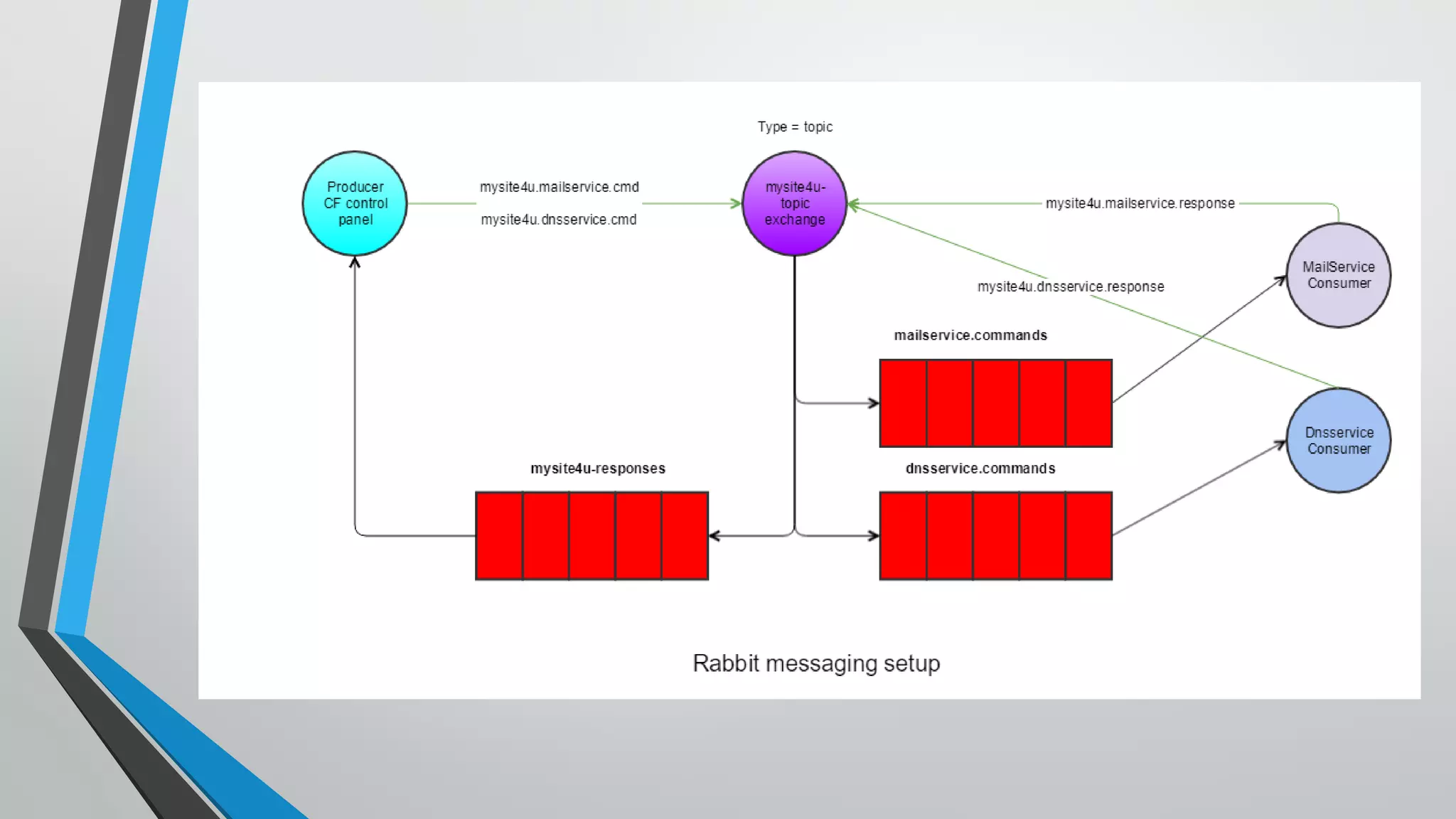Click the 'Rabbit messaging setup' caption

[816, 663]
